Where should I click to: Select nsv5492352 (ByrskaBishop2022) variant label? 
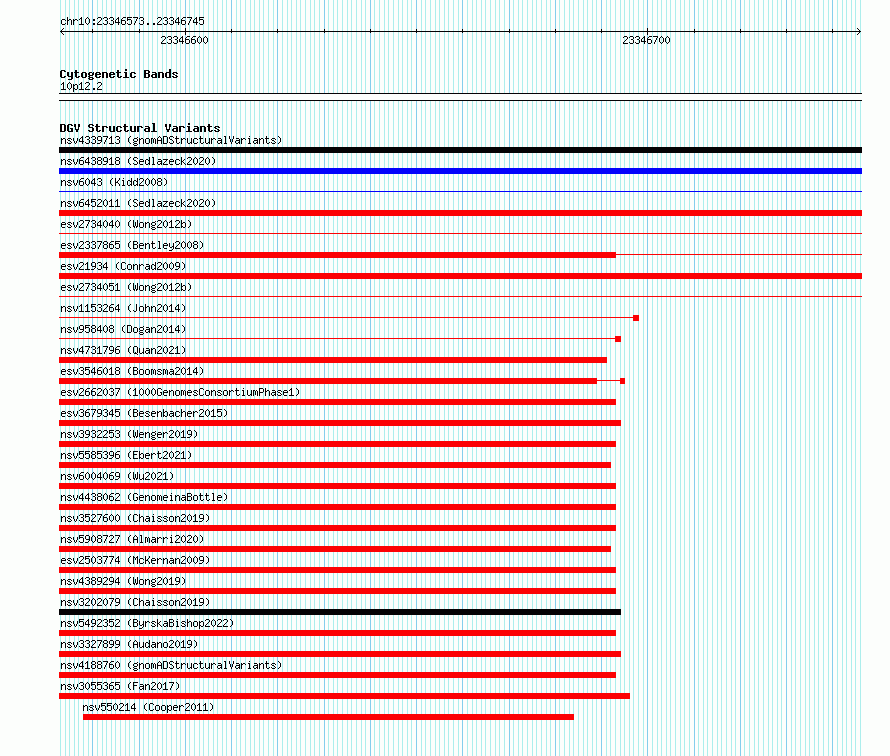(146, 623)
